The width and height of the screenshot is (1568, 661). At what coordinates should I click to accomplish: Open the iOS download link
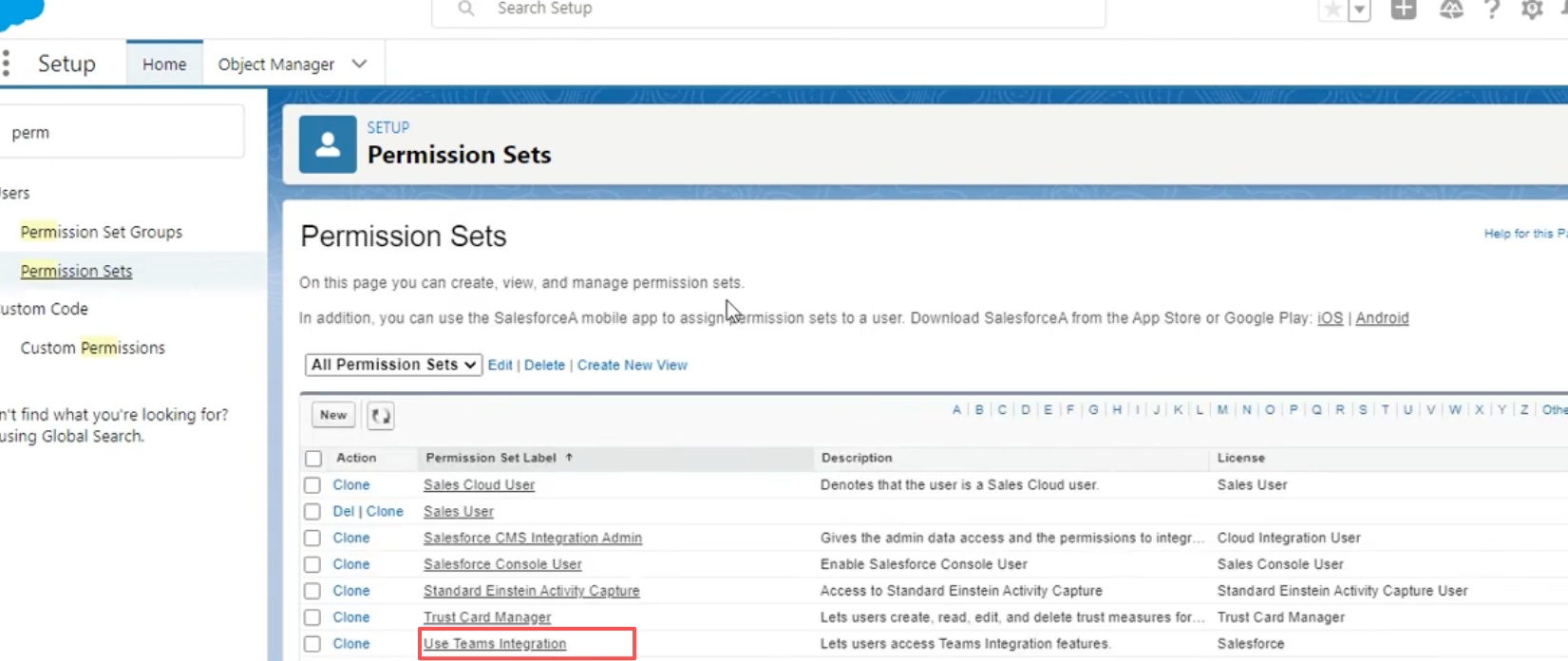click(x=1331, y=318)
